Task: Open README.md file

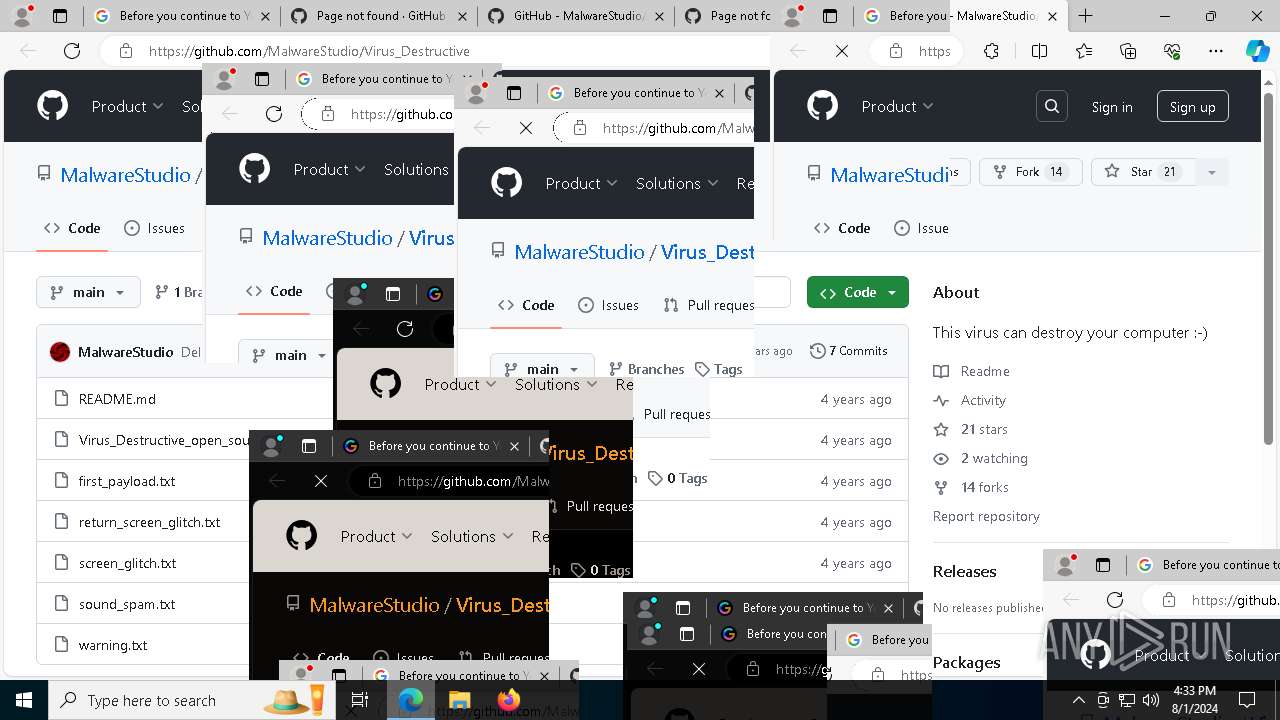Action: [x=117, y=399]
